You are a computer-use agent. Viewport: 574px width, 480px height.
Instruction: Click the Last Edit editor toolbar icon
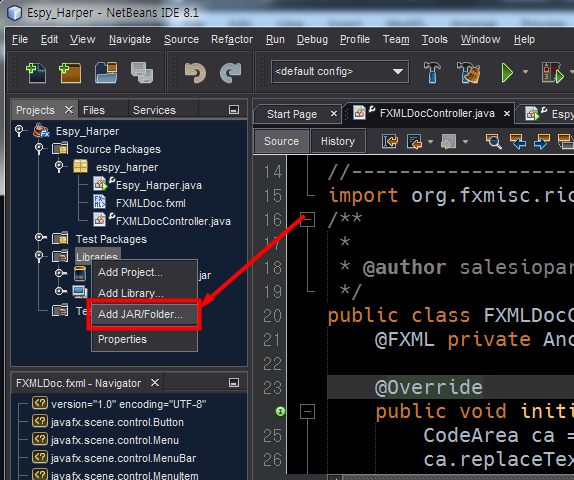coord(390,141)
